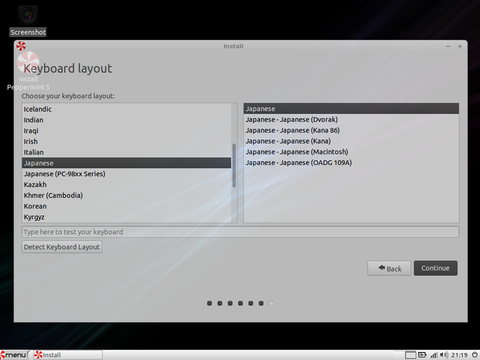This screenshot has height=360, width=480.
Task: Choose Japanese (OADG 109A) variant
Action: [x=351, y=163]
